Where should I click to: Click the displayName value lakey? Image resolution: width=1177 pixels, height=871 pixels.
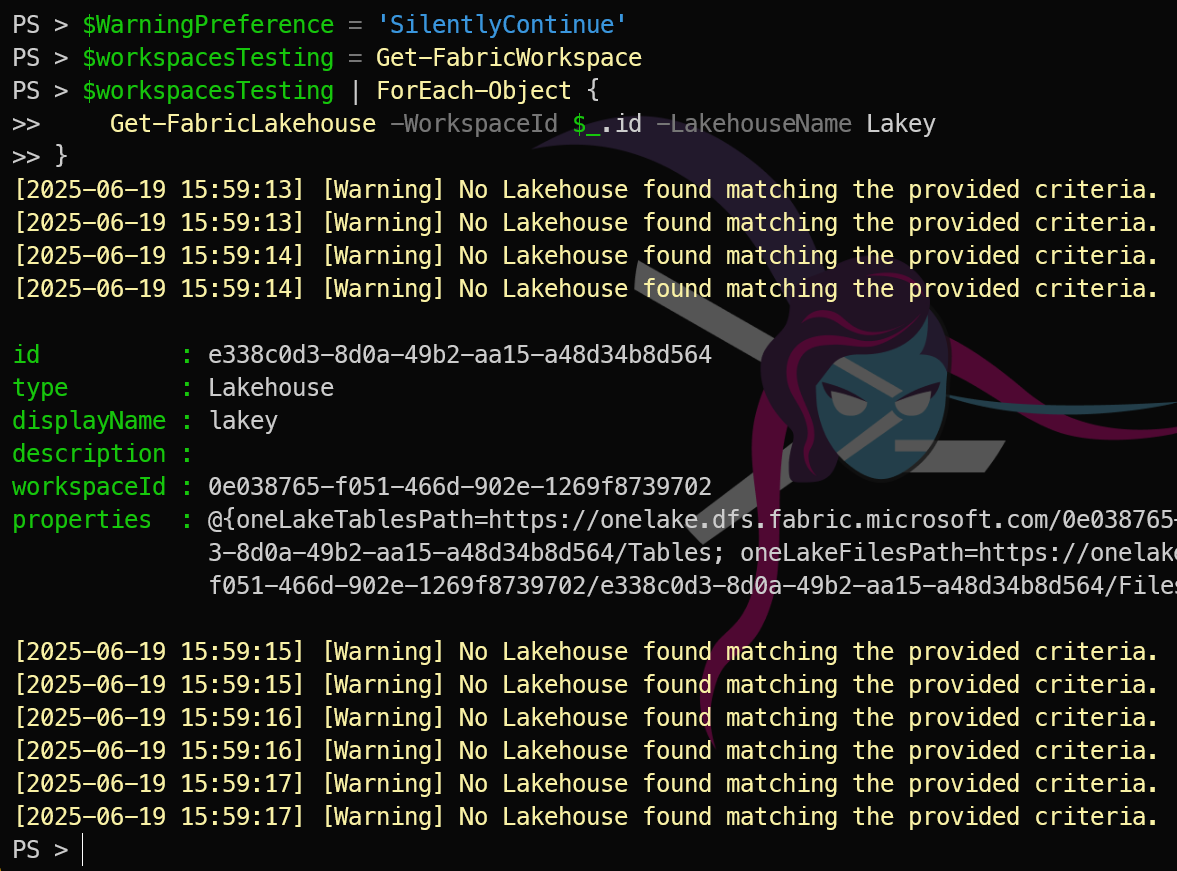coord(242,420)
